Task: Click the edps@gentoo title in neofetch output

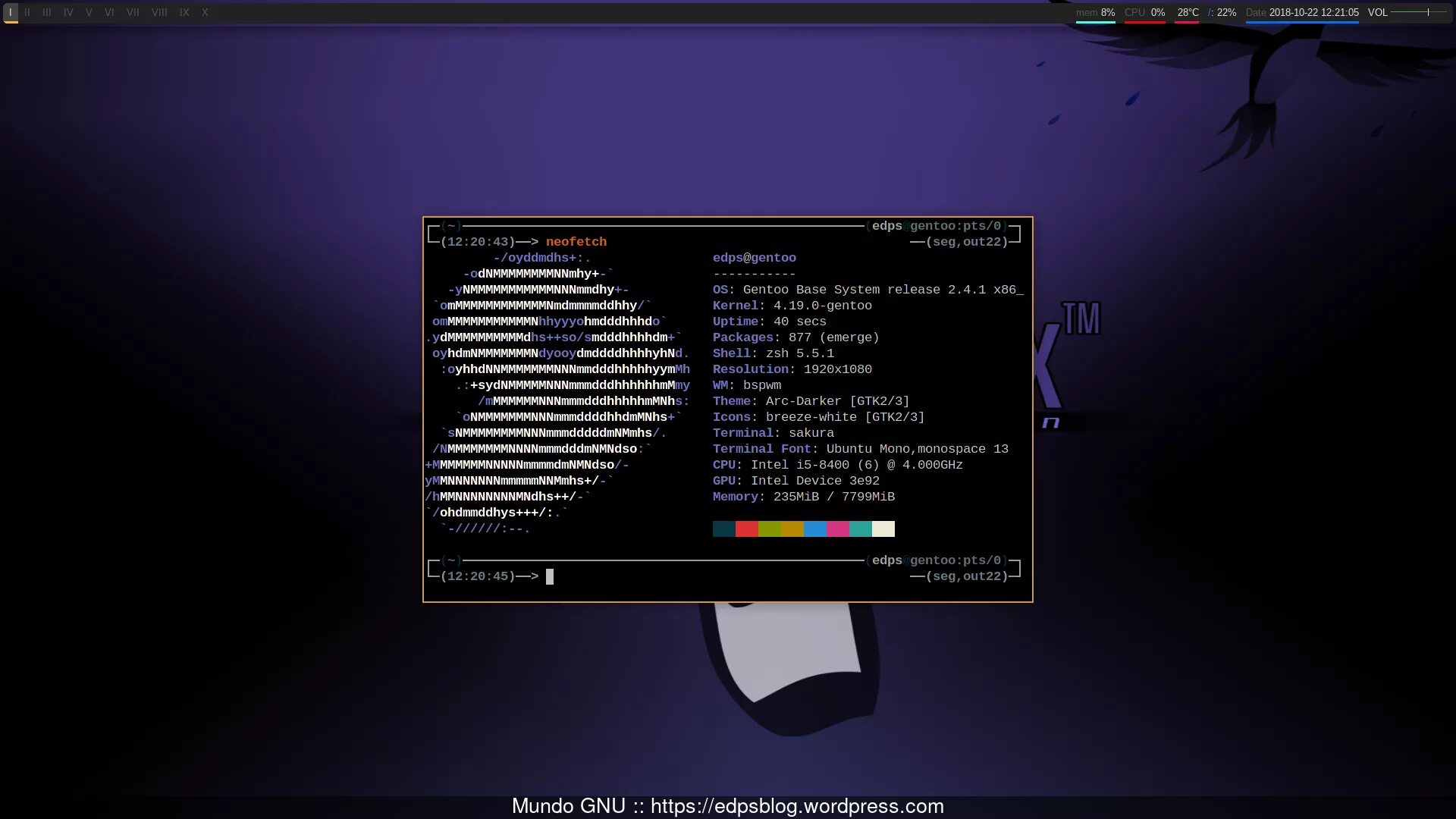Action: 755,258
